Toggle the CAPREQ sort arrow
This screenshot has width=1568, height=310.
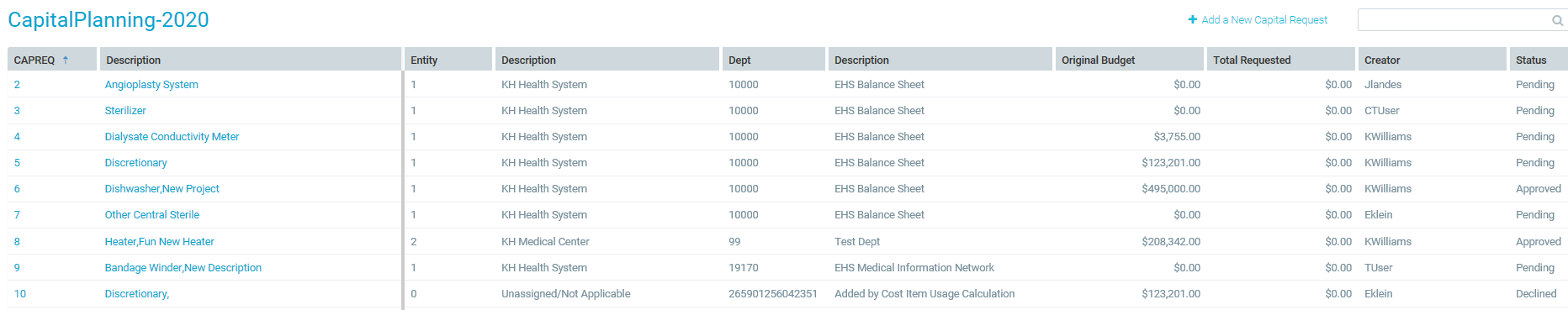pos(65,60)
